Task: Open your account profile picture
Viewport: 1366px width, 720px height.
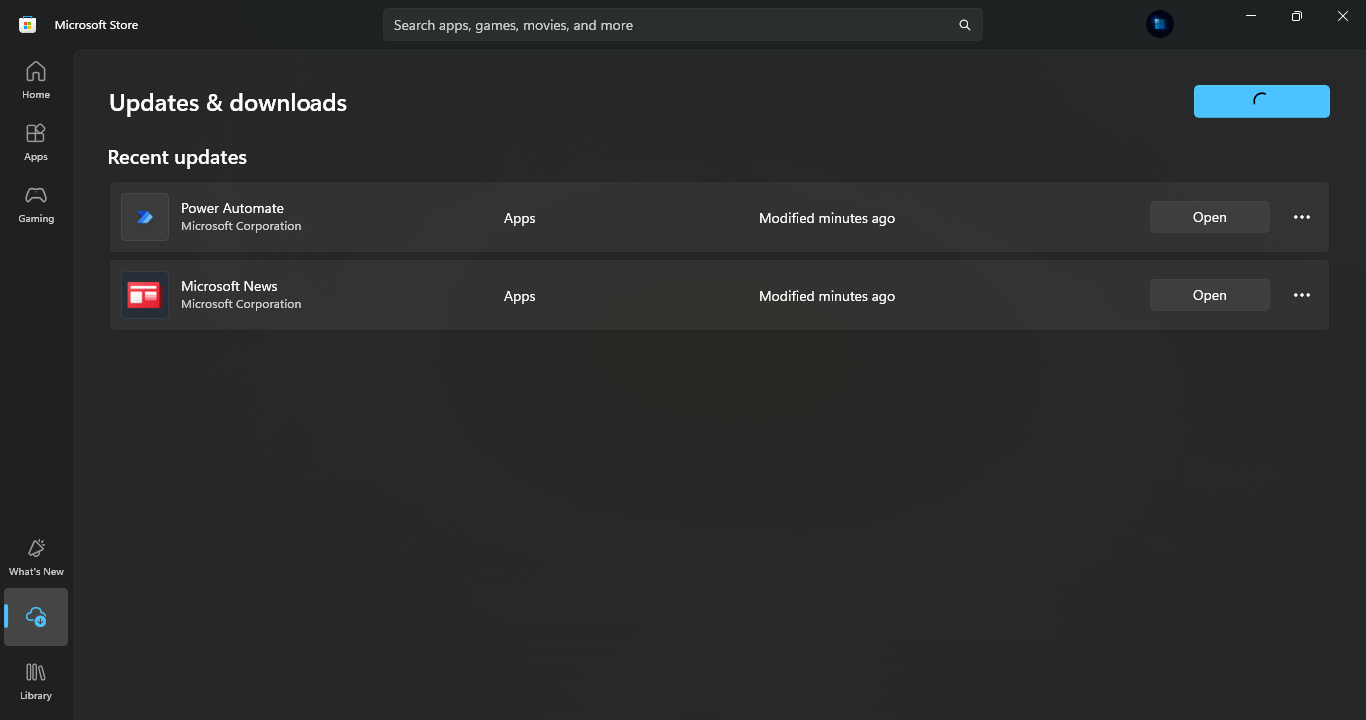Action: [1159, 23]
